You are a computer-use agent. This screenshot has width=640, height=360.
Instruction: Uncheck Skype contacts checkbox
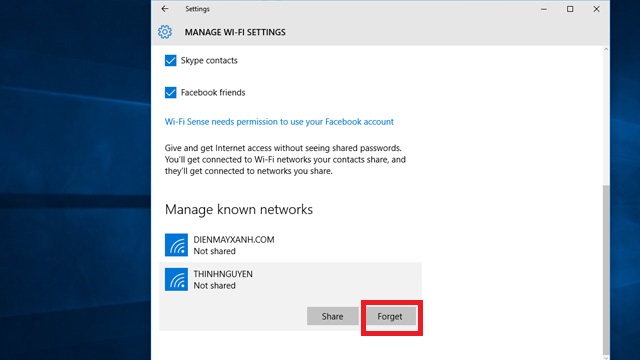click(171, 60)
